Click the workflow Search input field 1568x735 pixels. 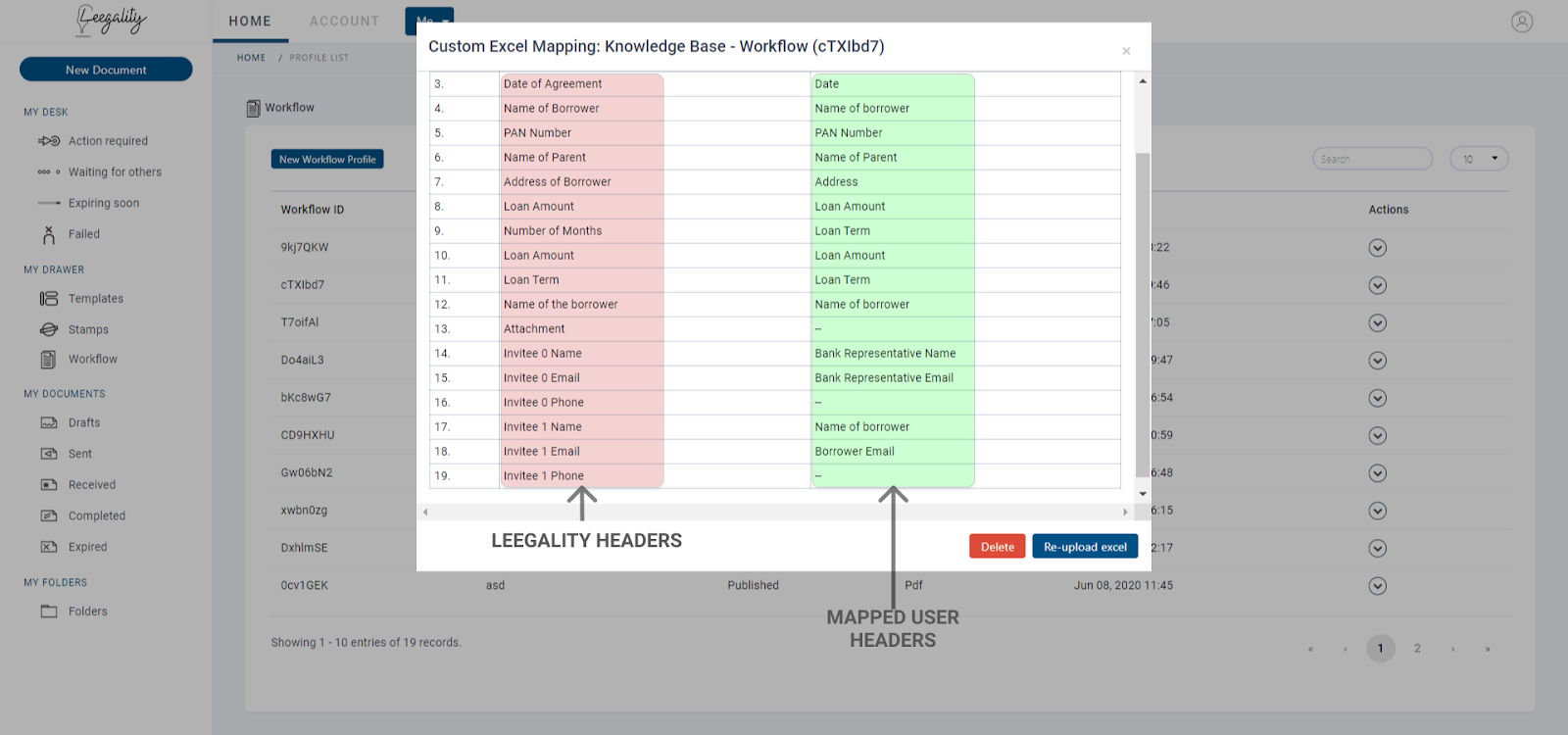pos(1373,159)
